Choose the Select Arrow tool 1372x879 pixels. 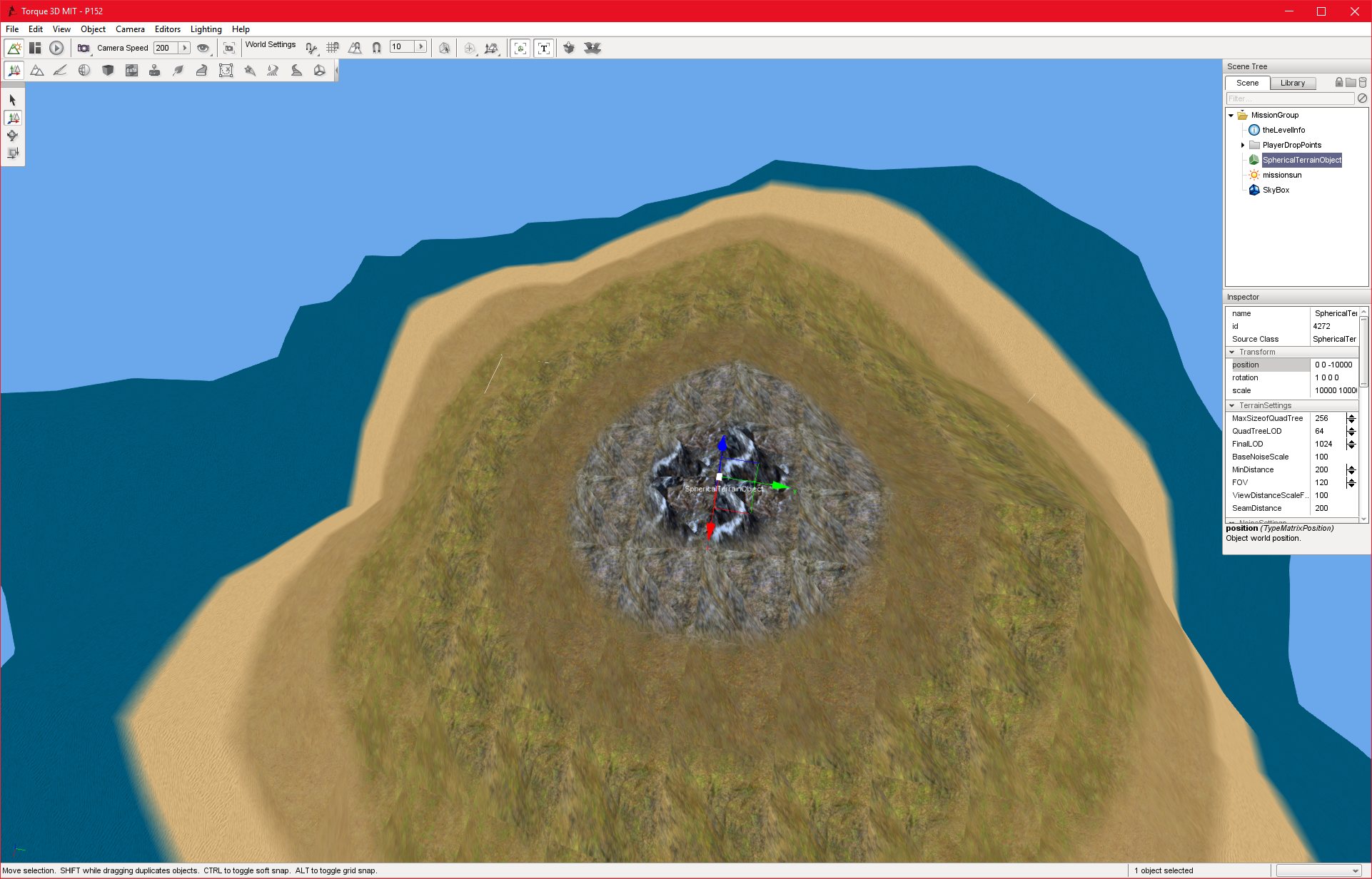pos(13,100)
